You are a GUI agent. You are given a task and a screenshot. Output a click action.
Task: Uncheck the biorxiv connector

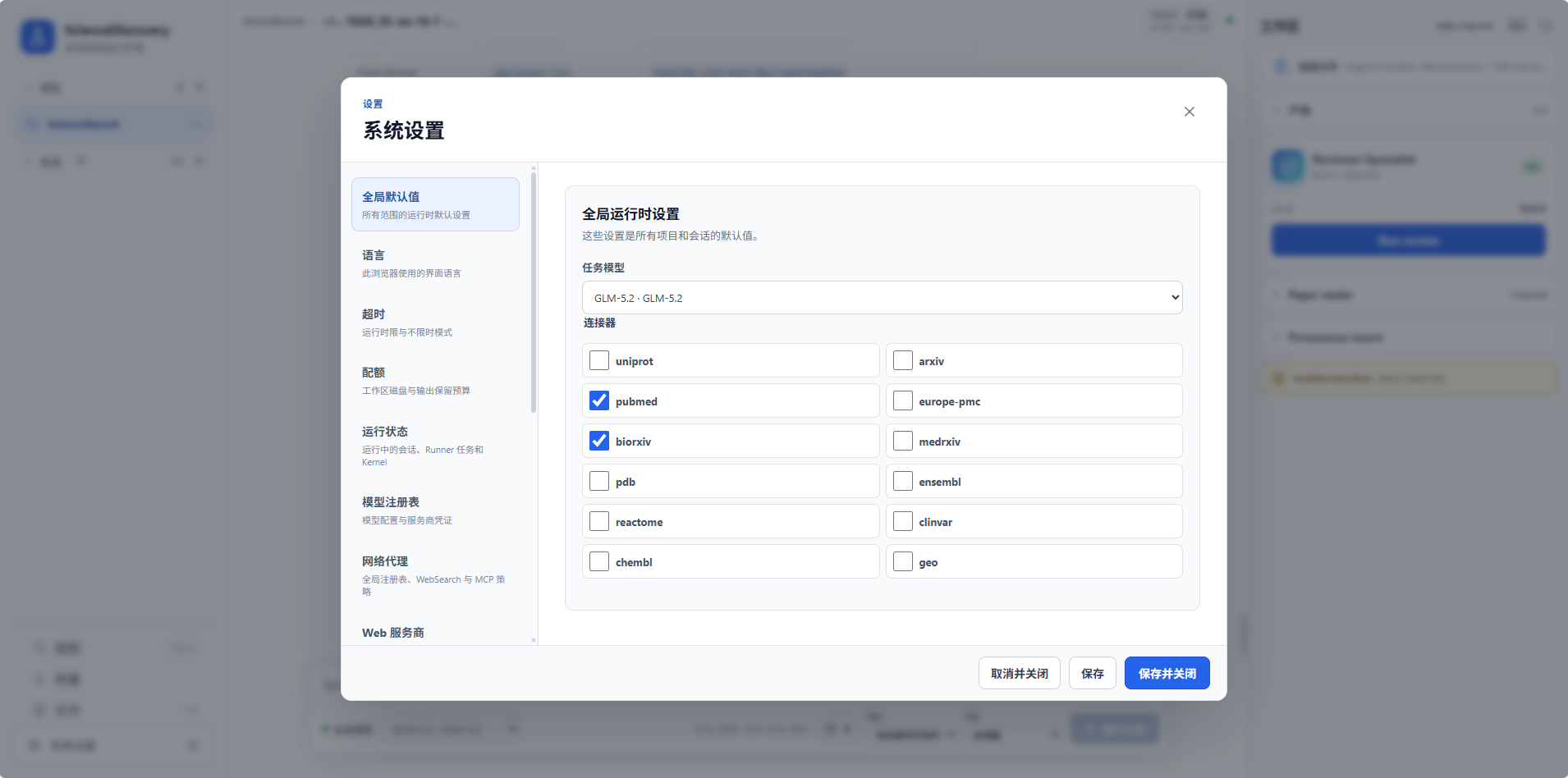tap(599, 441)
